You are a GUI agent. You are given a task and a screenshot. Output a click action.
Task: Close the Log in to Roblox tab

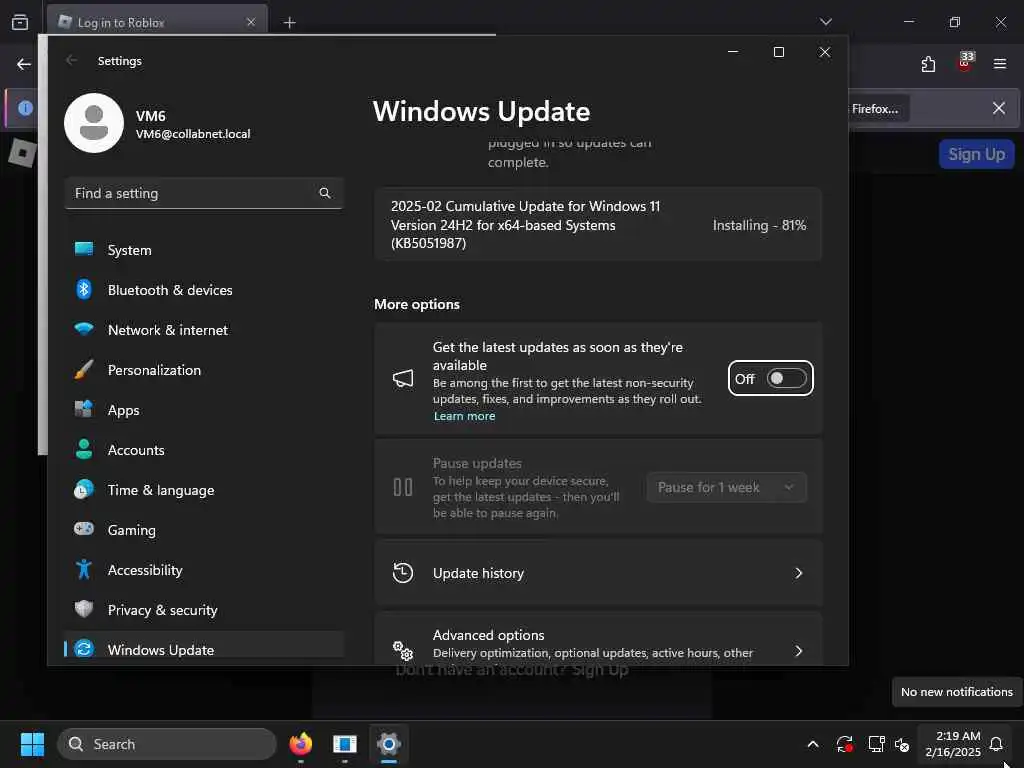click(x=251, y=22)
